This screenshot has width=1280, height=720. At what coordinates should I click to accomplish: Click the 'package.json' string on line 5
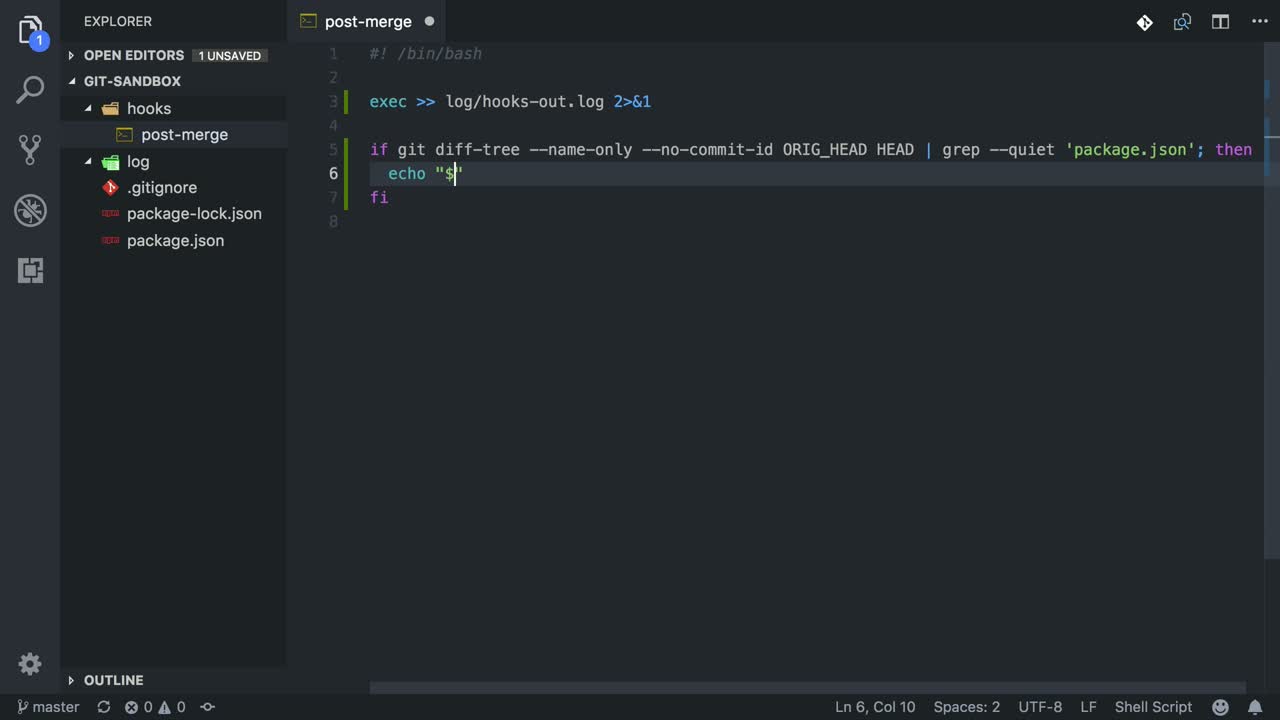[1130, 149]
